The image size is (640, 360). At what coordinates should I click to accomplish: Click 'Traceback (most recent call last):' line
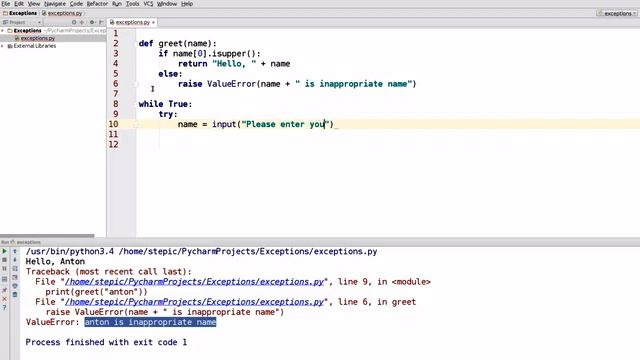(109, 272)
